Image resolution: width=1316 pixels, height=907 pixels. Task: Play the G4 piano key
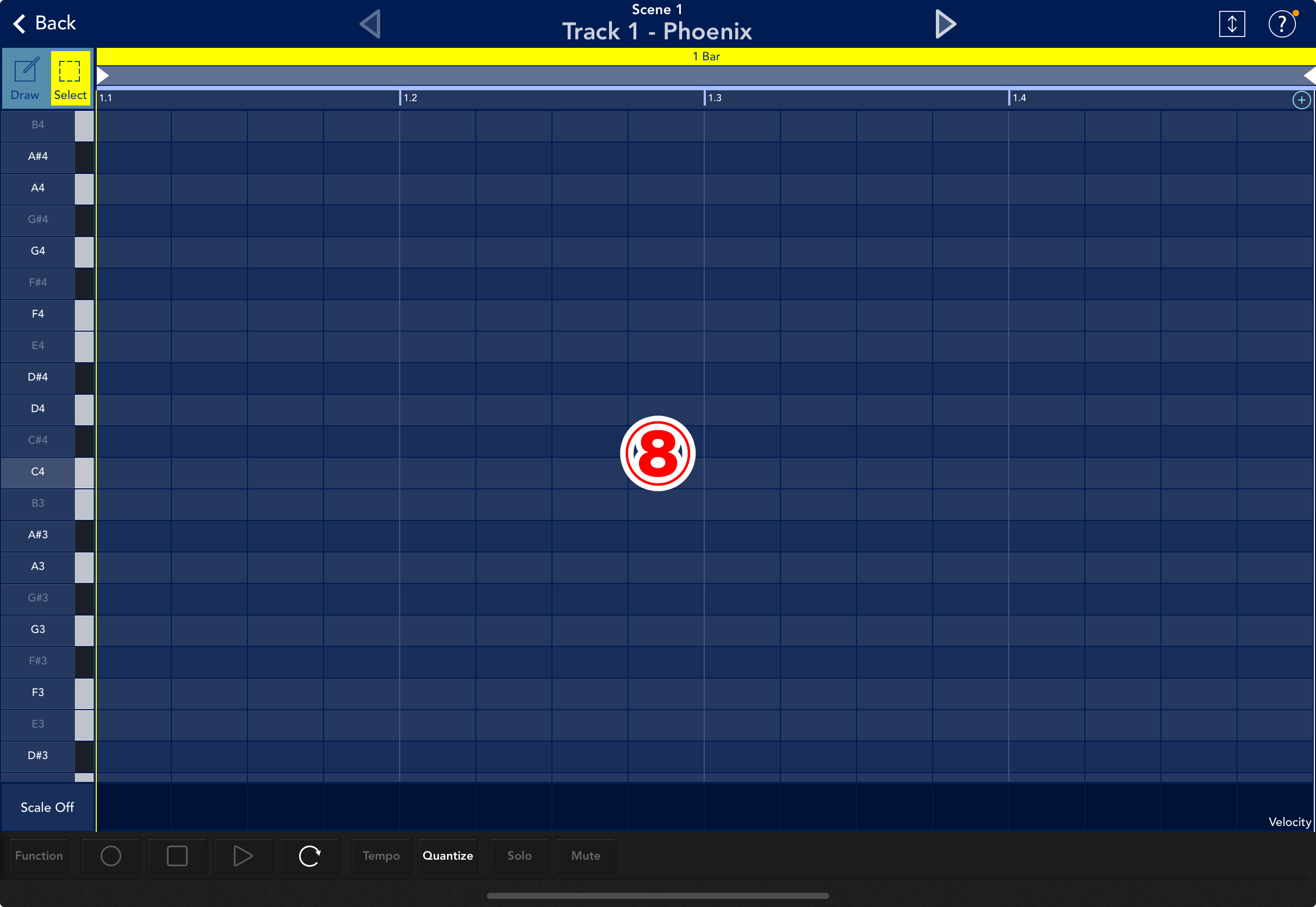coord(47,251)
